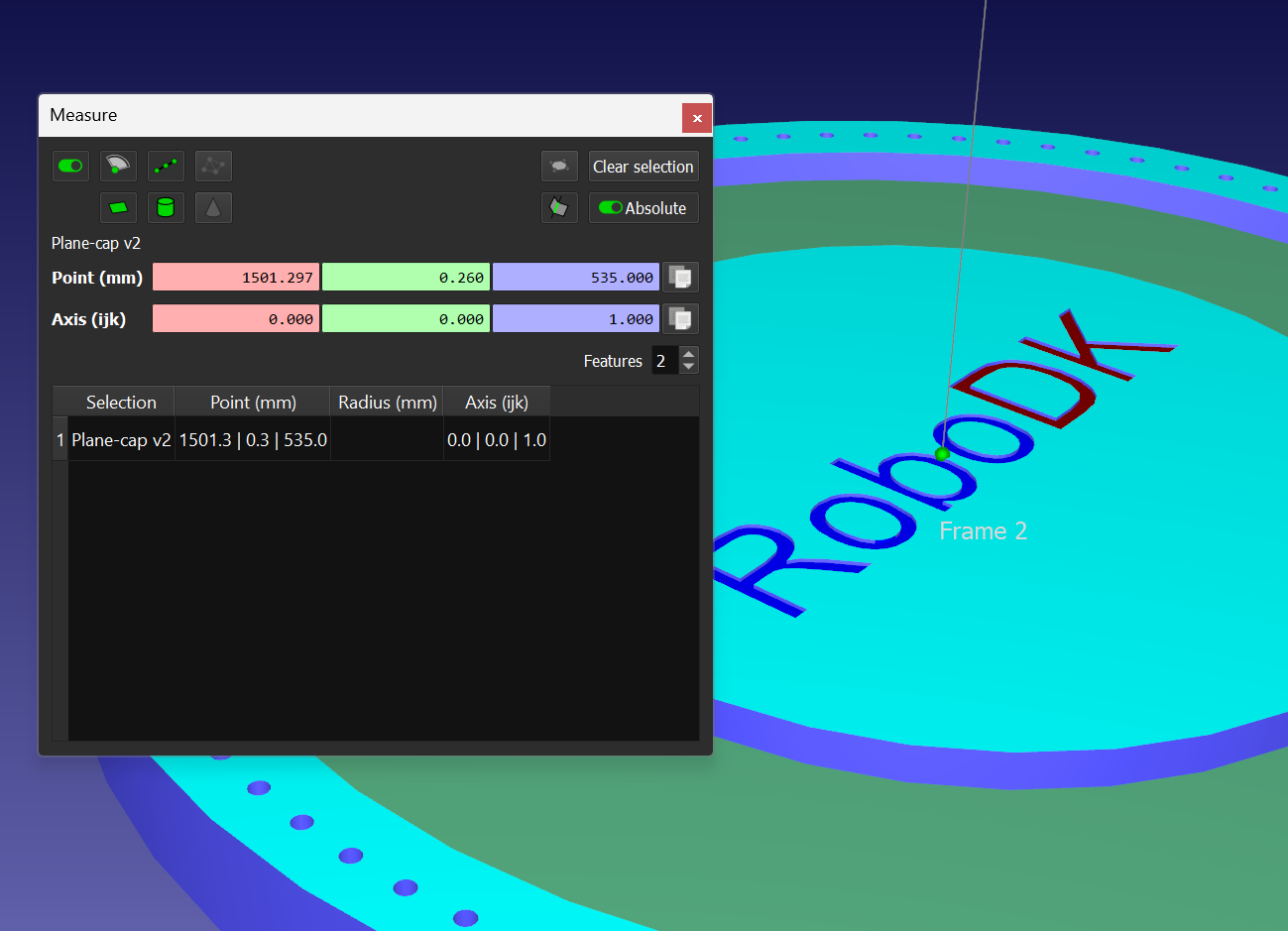Toggle the Absolute switch button
Screen dimensions: 1288x931
tap(644, 207)
